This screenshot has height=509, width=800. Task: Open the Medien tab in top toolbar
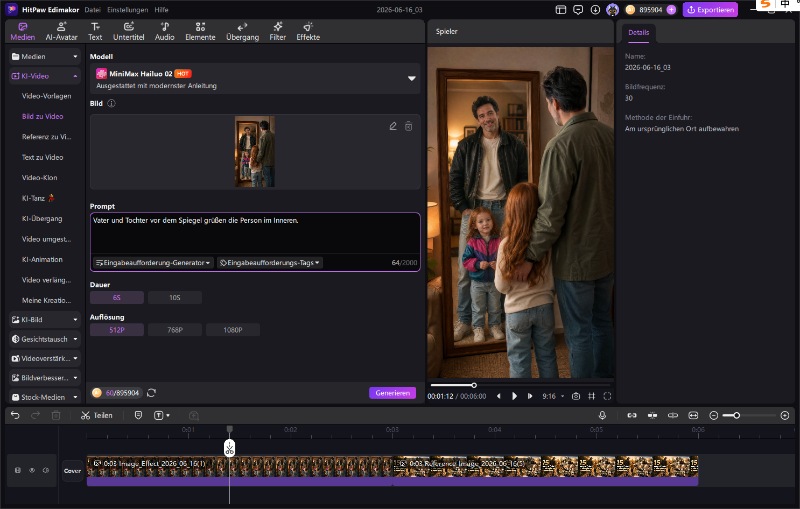22,32
